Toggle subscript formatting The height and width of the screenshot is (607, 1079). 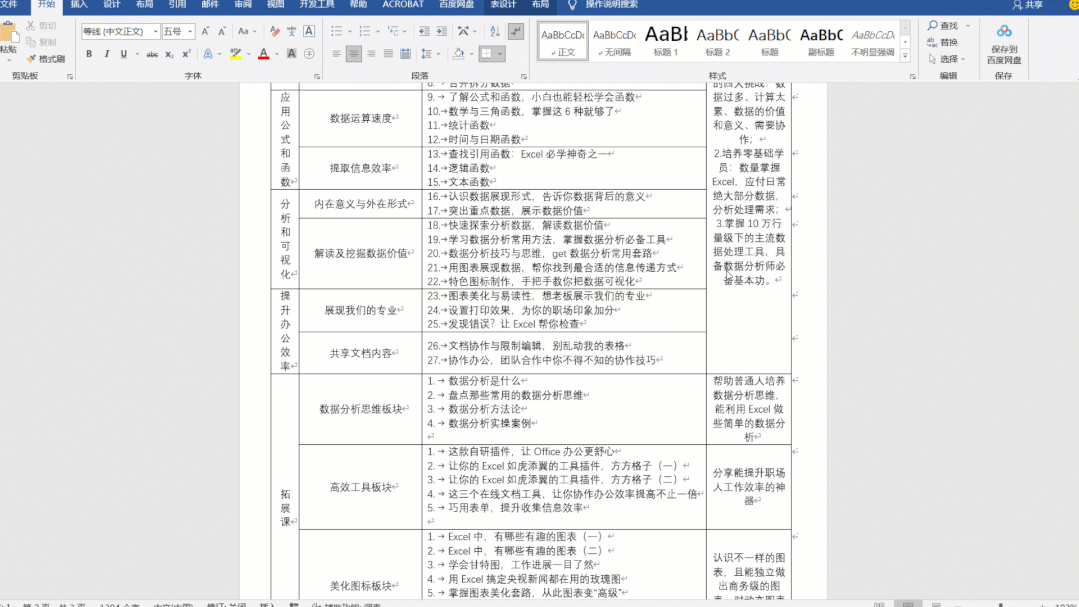[x=169, y=54]
